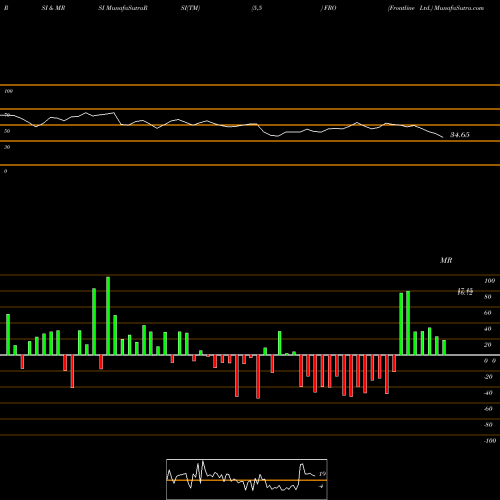The height and width of the screenshot is (500, 500).
Task: Open the mini chart thumbnail at the bottom
Action: coord(247,479)
